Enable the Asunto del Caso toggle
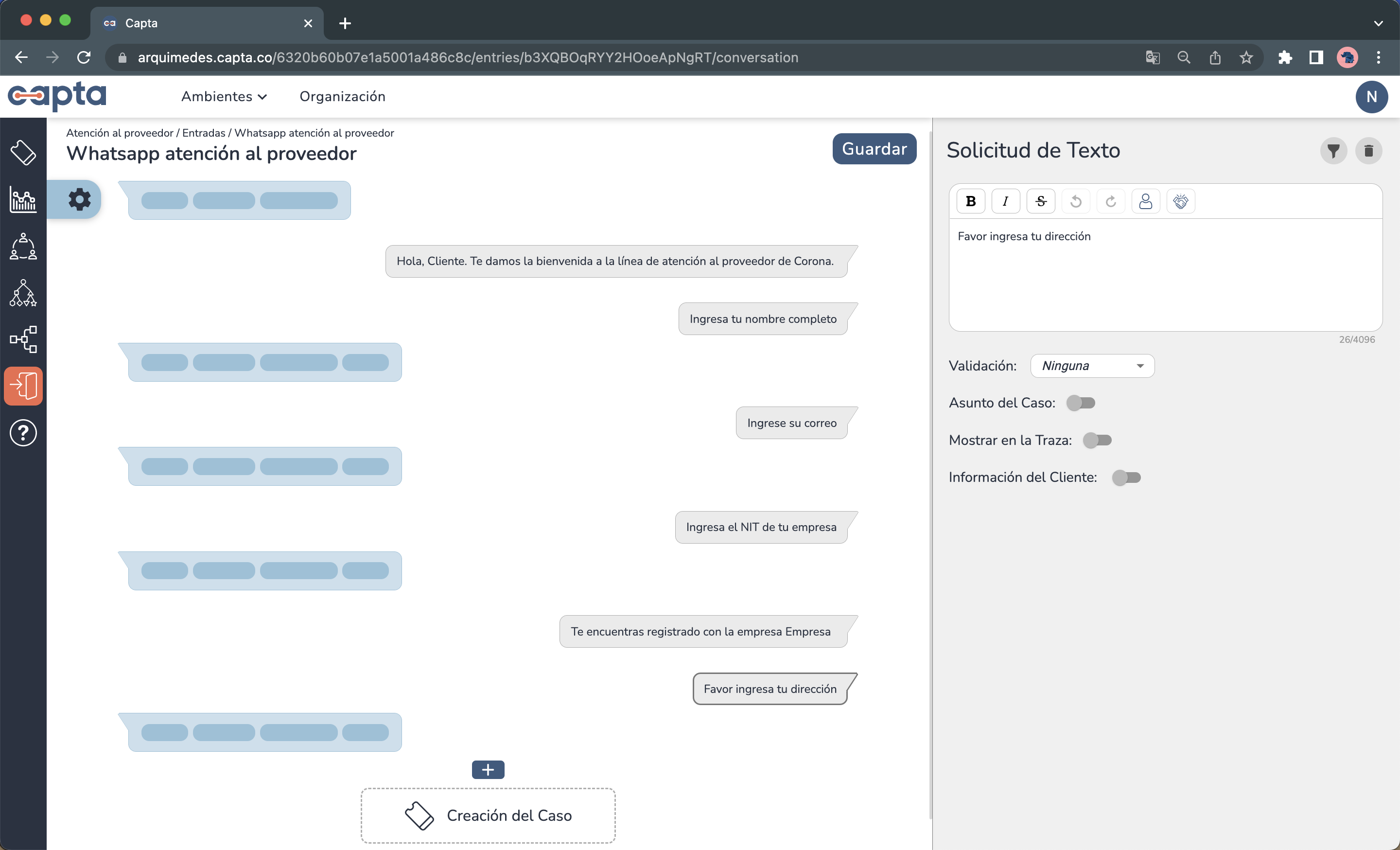Image resolution: width=1400 pixels, height=850 pixels. (1081, 403)
